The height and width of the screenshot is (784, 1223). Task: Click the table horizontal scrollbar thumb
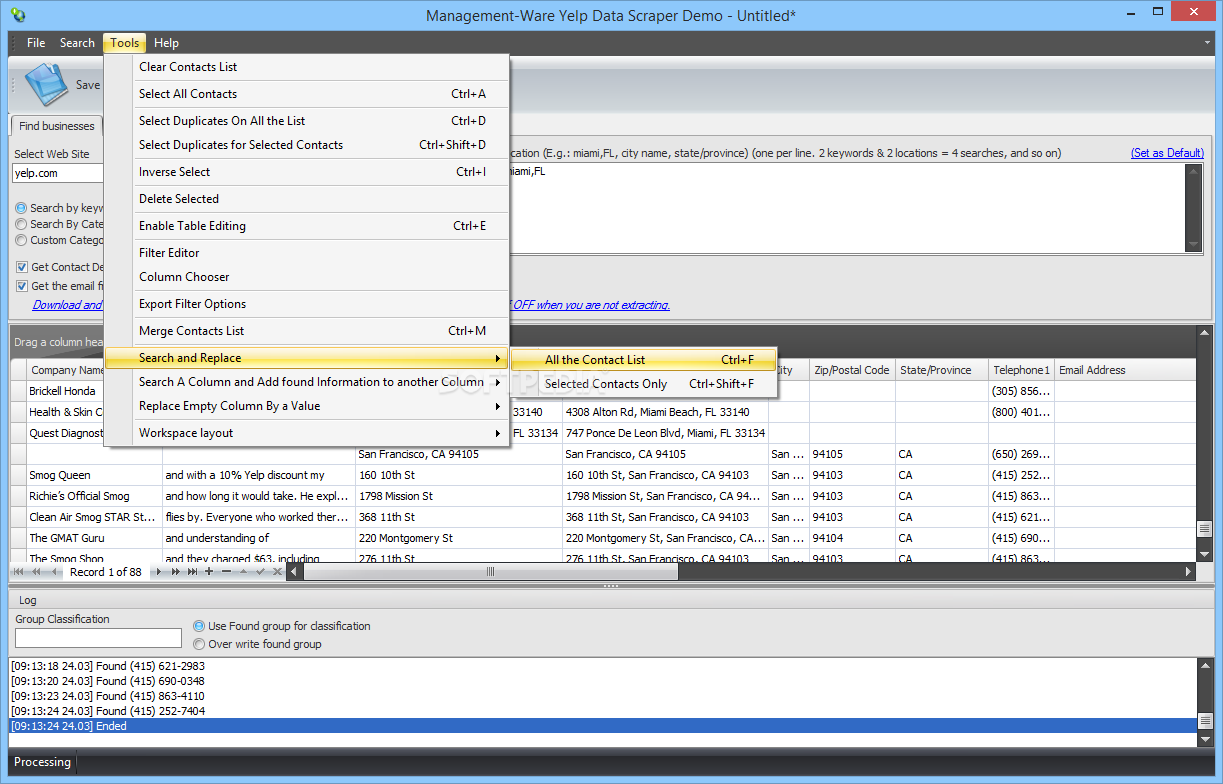[490, 572]
